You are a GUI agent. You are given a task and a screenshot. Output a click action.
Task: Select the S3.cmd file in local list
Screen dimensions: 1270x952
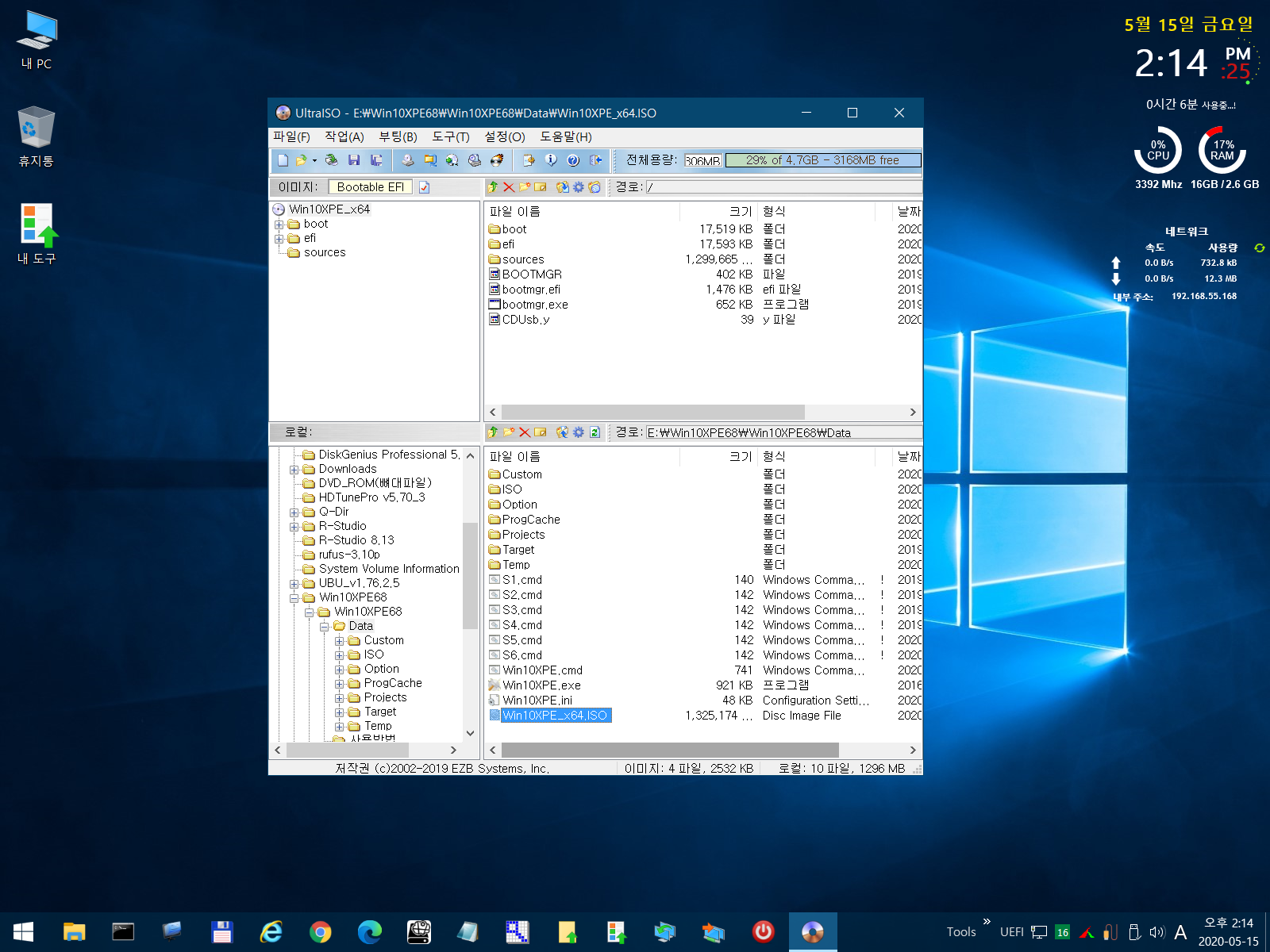[521, 610]
